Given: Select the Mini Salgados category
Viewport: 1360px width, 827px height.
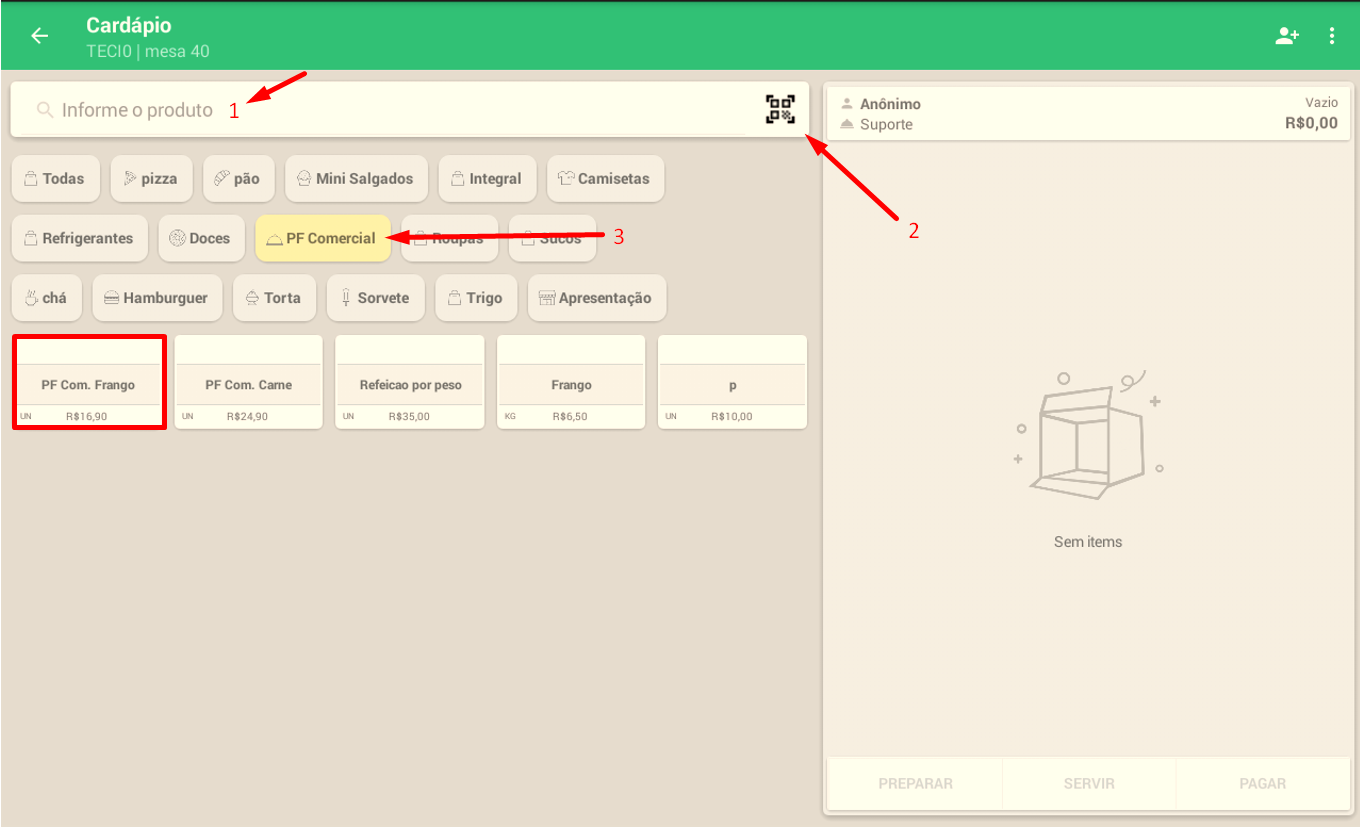Looking at the screenshot, I should click(x=356, y=179).
